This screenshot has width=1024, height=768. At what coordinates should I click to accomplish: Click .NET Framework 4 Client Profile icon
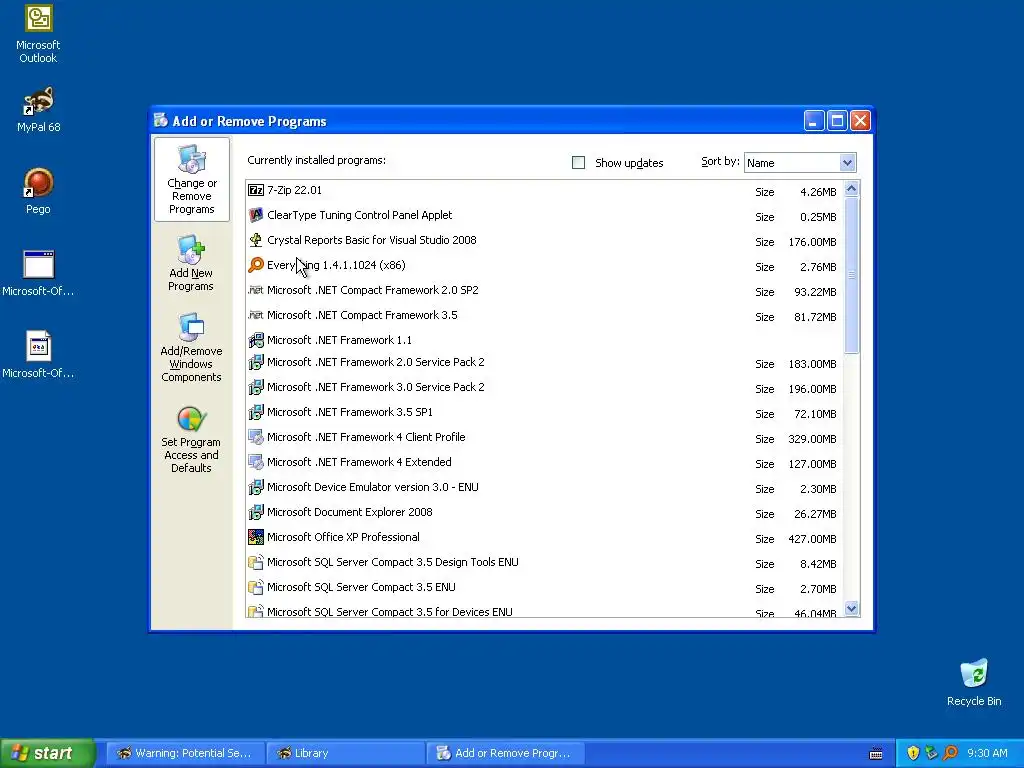(256, 437)
